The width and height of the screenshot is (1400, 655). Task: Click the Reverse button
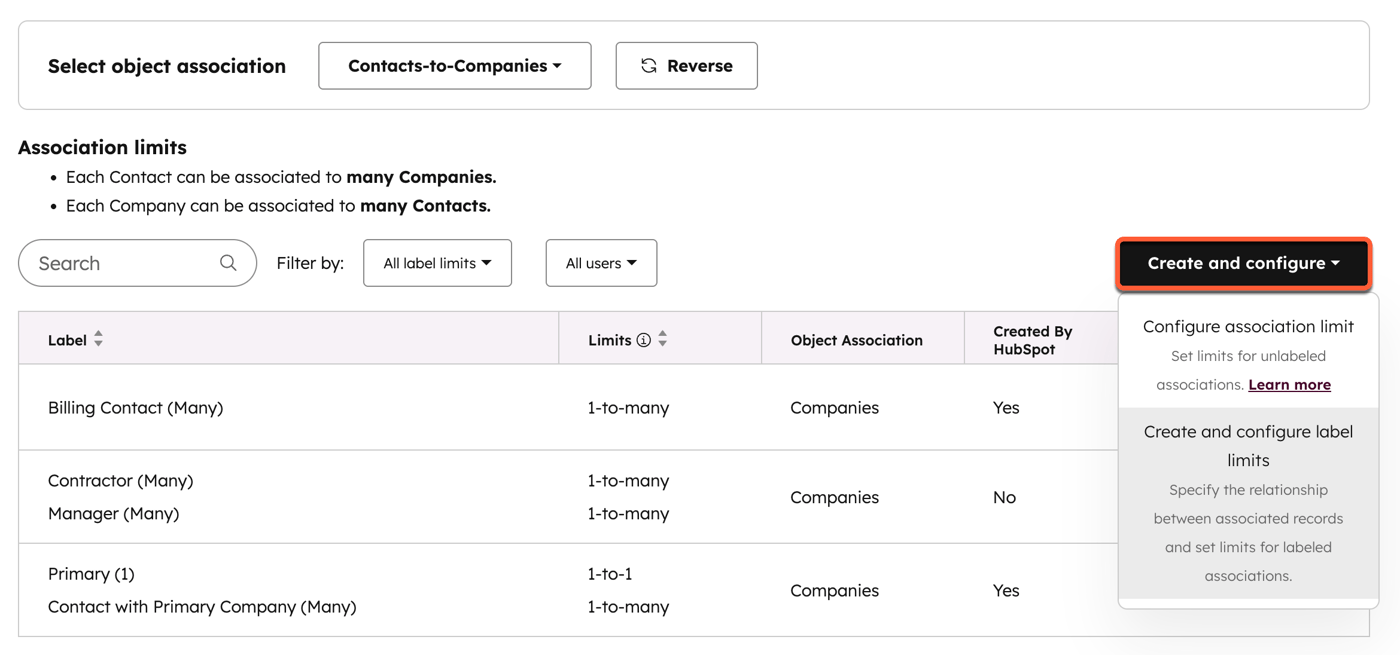(x=686, y=65)
